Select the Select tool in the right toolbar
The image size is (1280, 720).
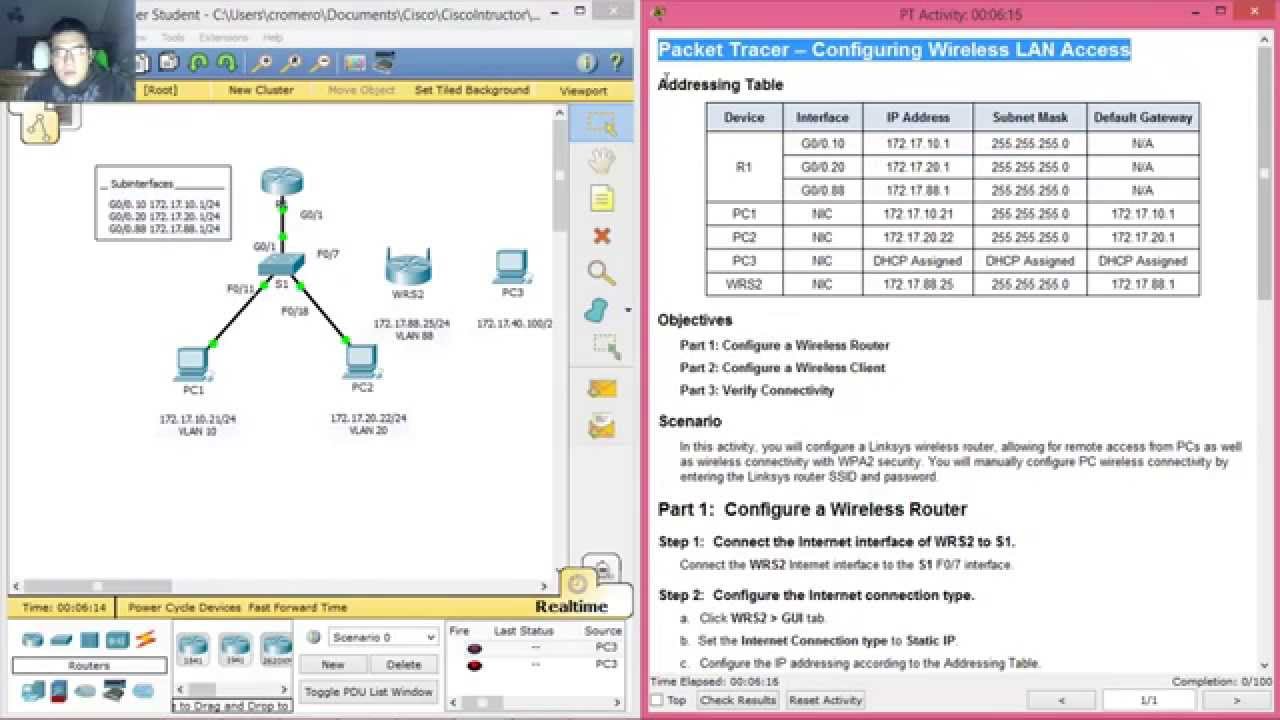pyautogui.click(x=601, y=123)
